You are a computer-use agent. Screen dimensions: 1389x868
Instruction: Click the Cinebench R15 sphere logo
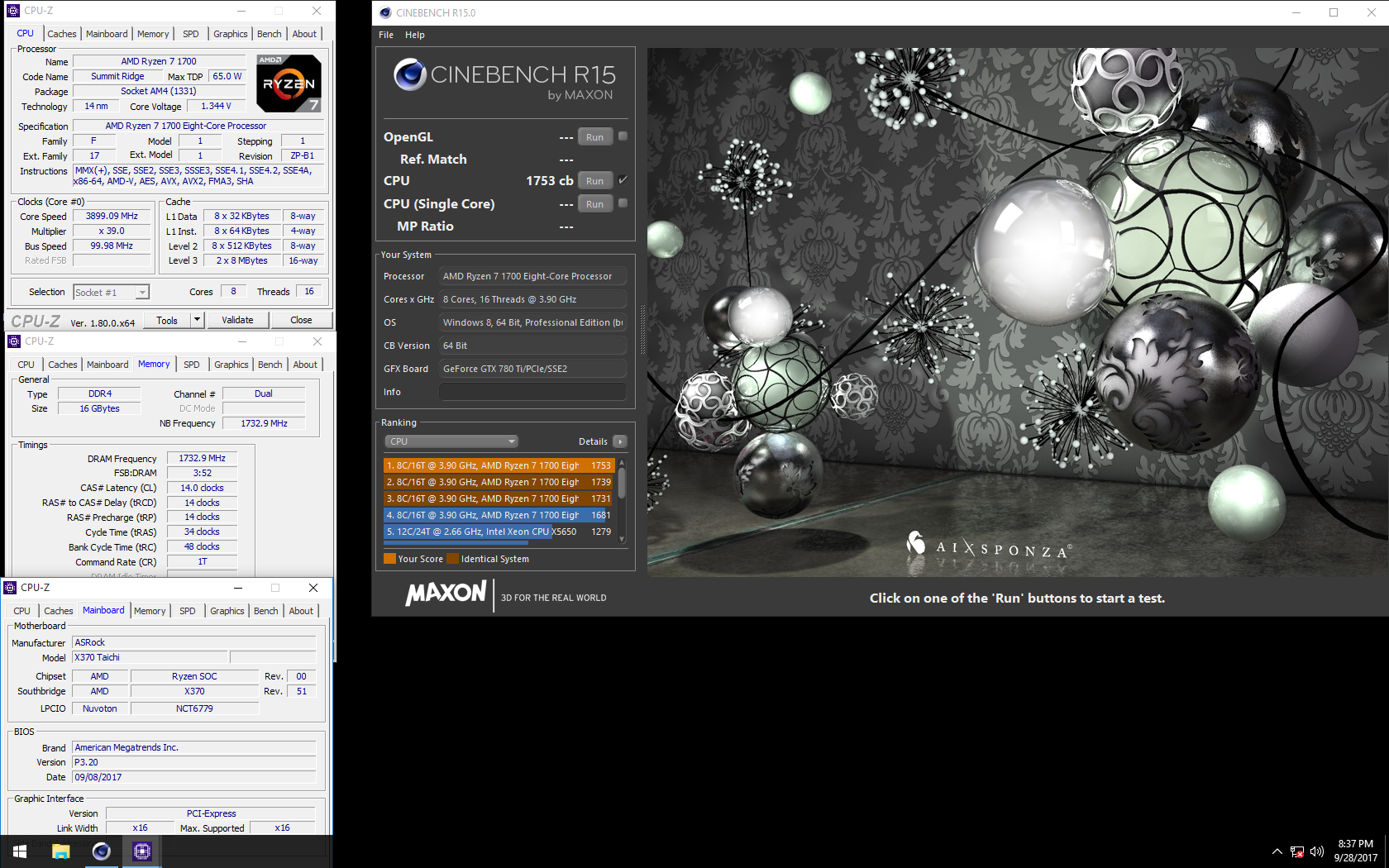tap(409, 74)
